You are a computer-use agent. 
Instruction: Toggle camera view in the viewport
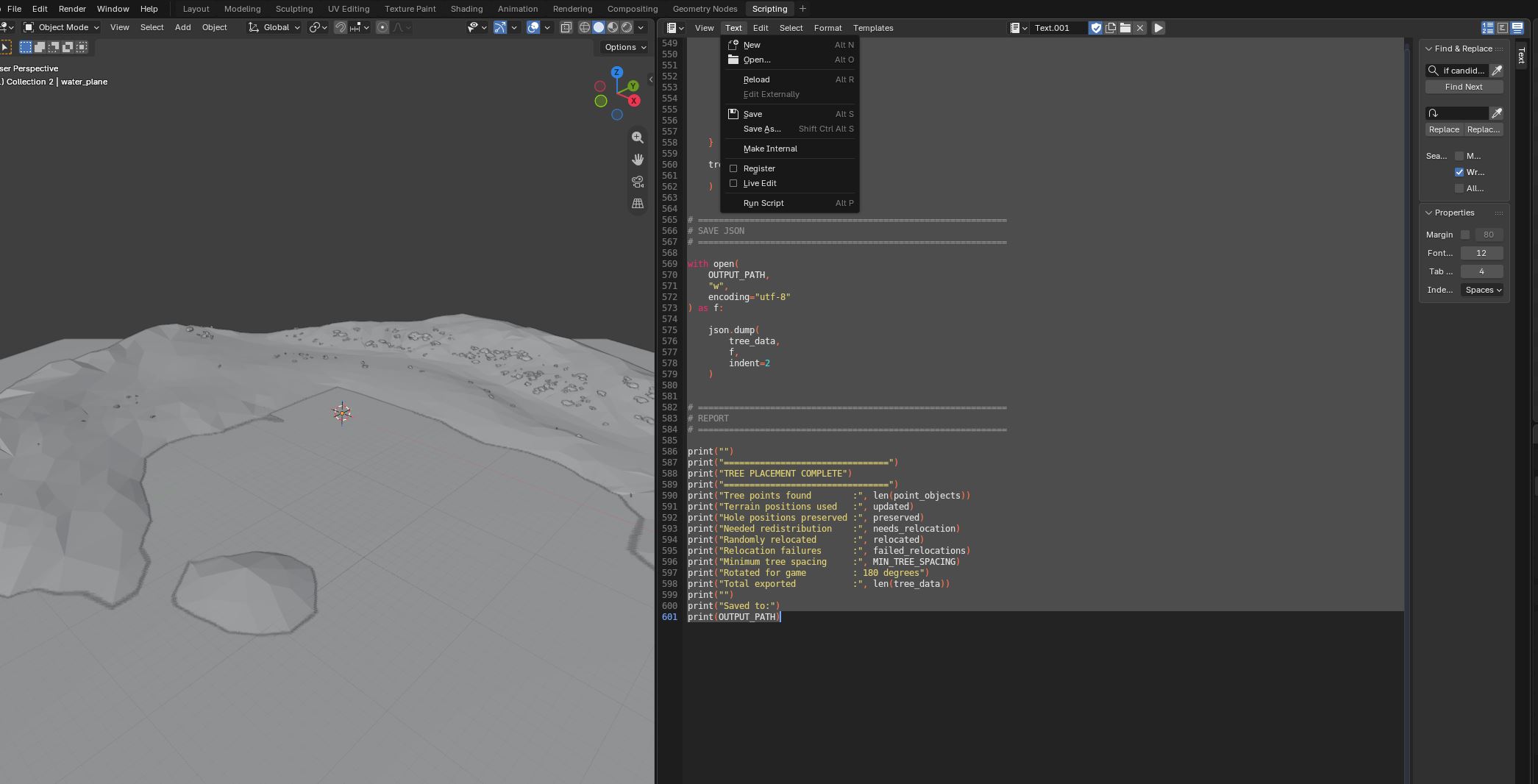point(638,182)
